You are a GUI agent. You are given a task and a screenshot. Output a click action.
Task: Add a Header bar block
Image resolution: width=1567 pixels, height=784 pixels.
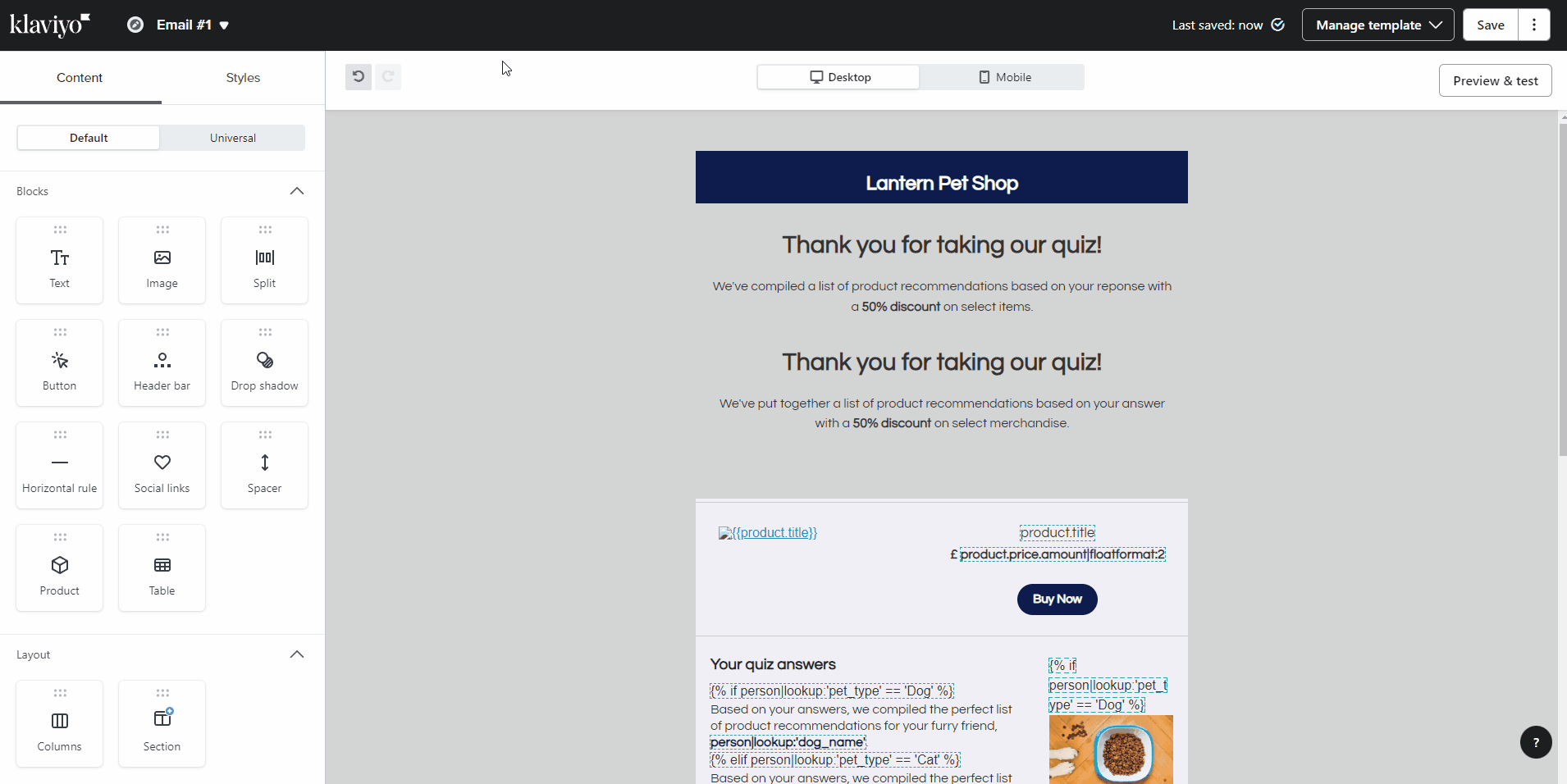(162, 362)
